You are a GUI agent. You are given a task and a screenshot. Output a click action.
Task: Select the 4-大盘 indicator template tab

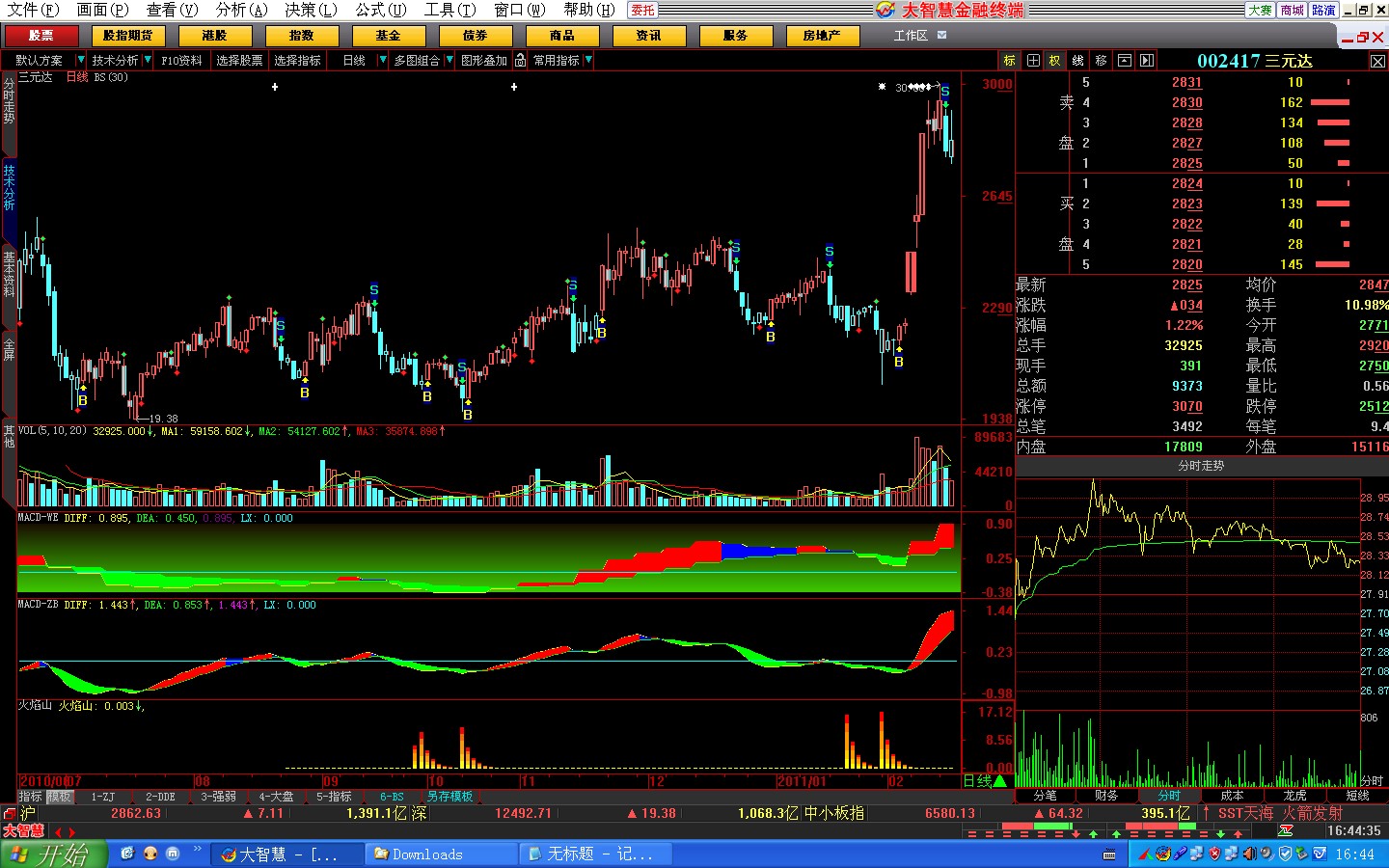[x=277, y=797]
